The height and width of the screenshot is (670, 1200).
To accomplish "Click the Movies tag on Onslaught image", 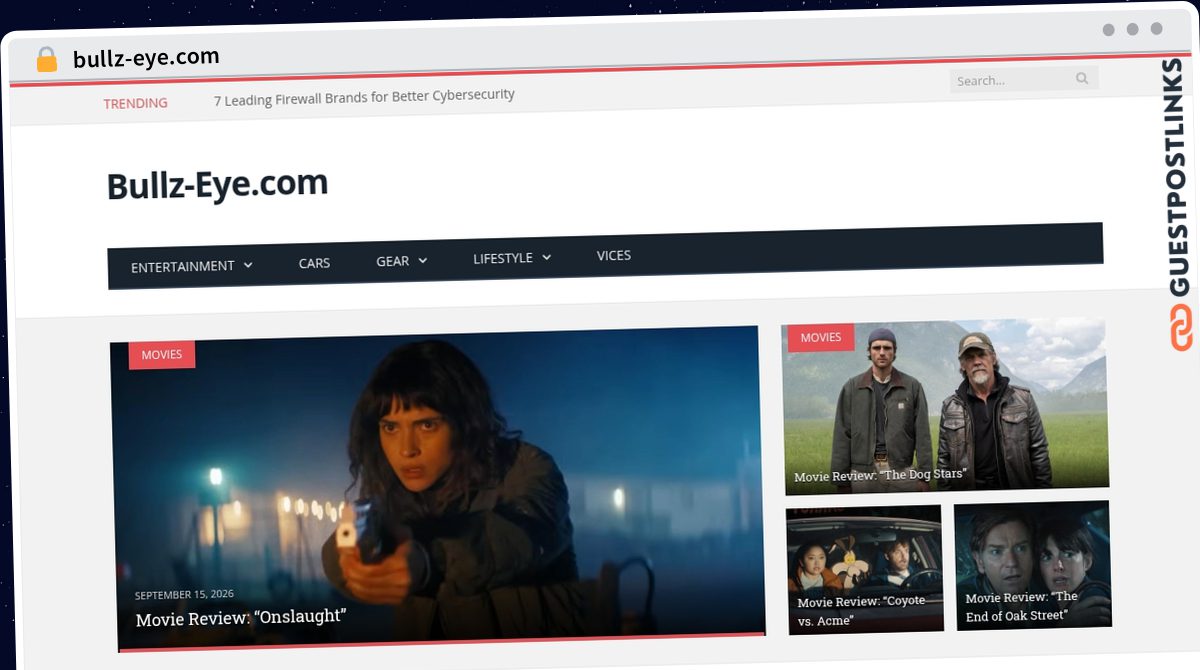I will [162, 354].
